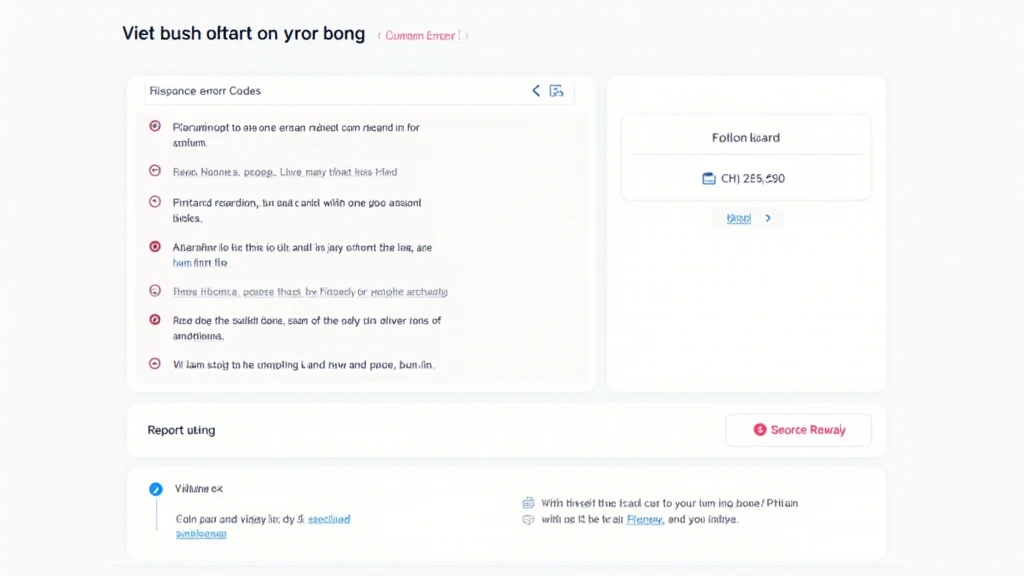1024x576 pixels.
Task: Click the export icon beside the back chevron
Action: [x=557, y=91]
